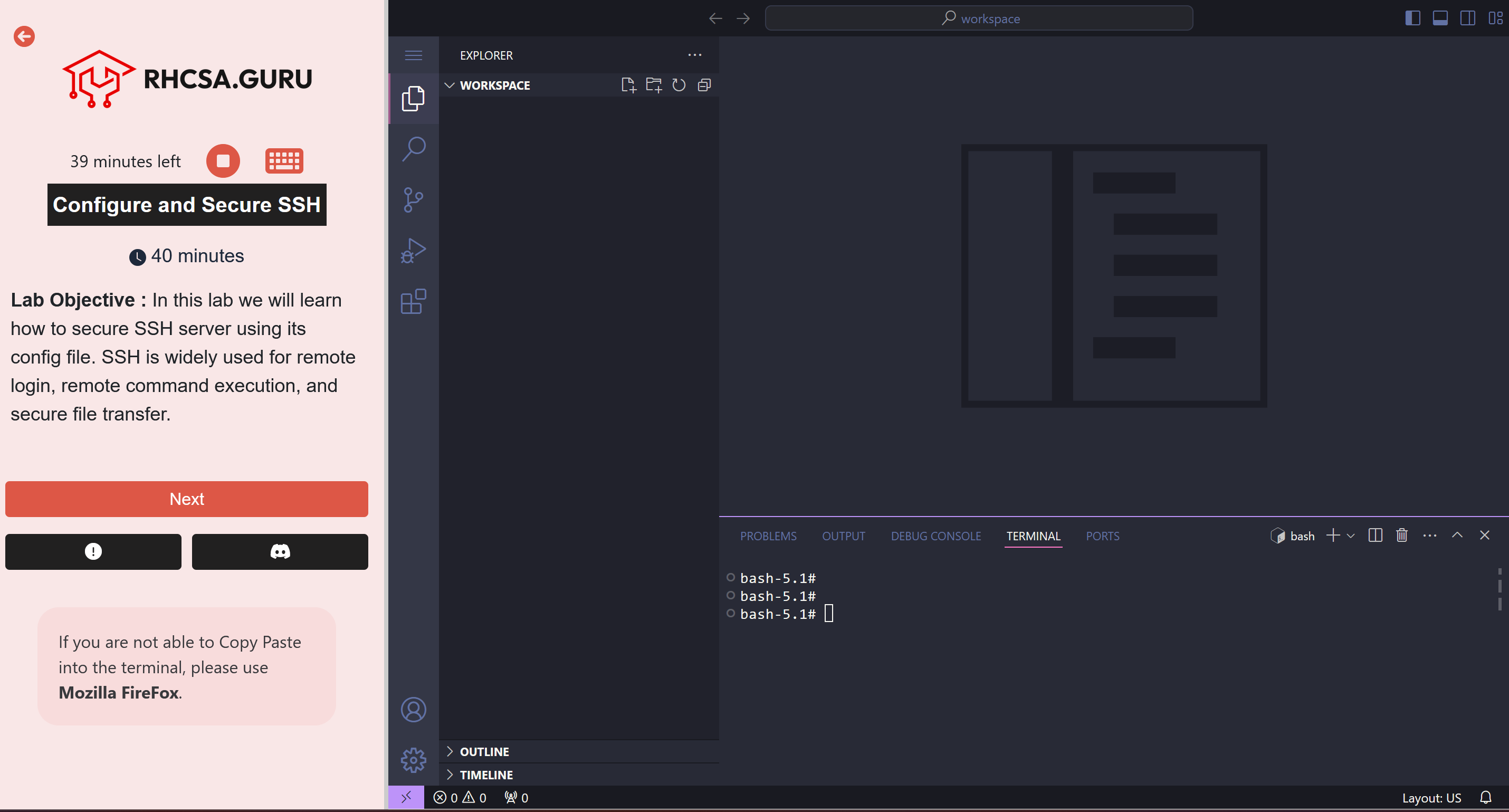Click the Next button

pyautogui.click(x=187, y=499)
